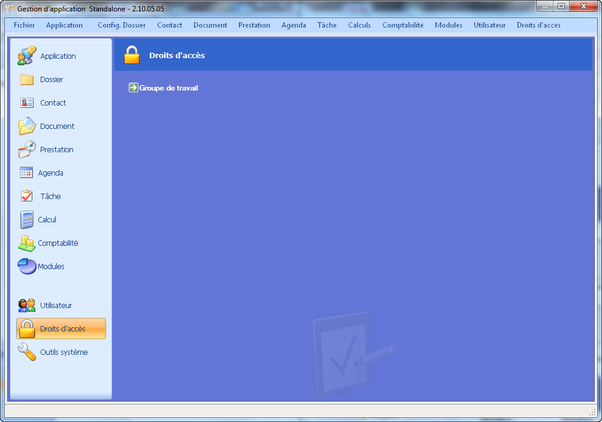This screenshot has height=422, width=602.
Task: Expand the Calculs menu in menu bar
Action: tap(359, 24)
